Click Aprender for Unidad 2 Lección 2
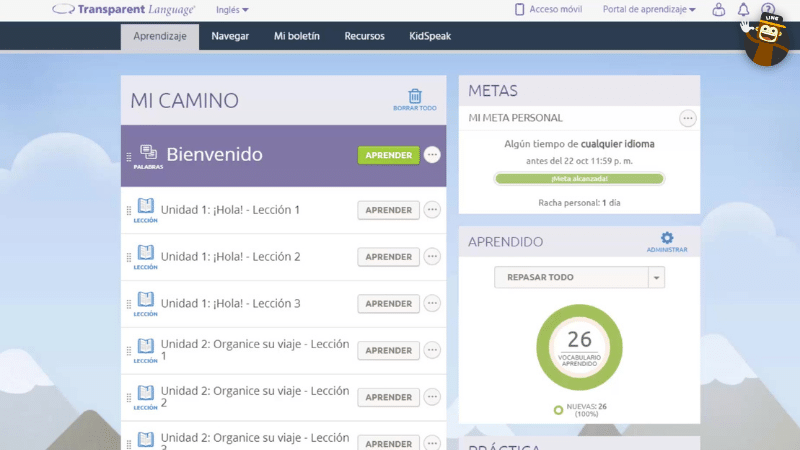The width and height of the screenshot is (800, 450). [x=388, y=397]
